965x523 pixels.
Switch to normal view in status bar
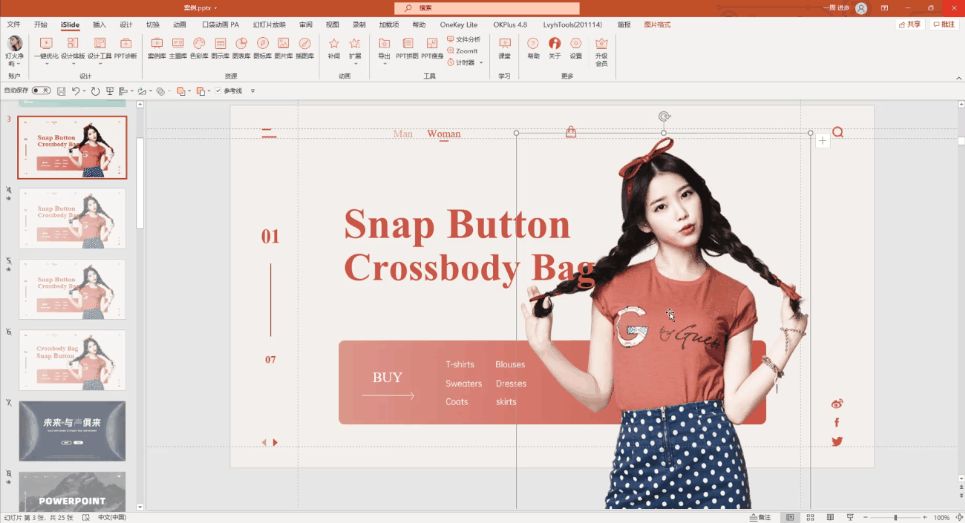(790, 517)
